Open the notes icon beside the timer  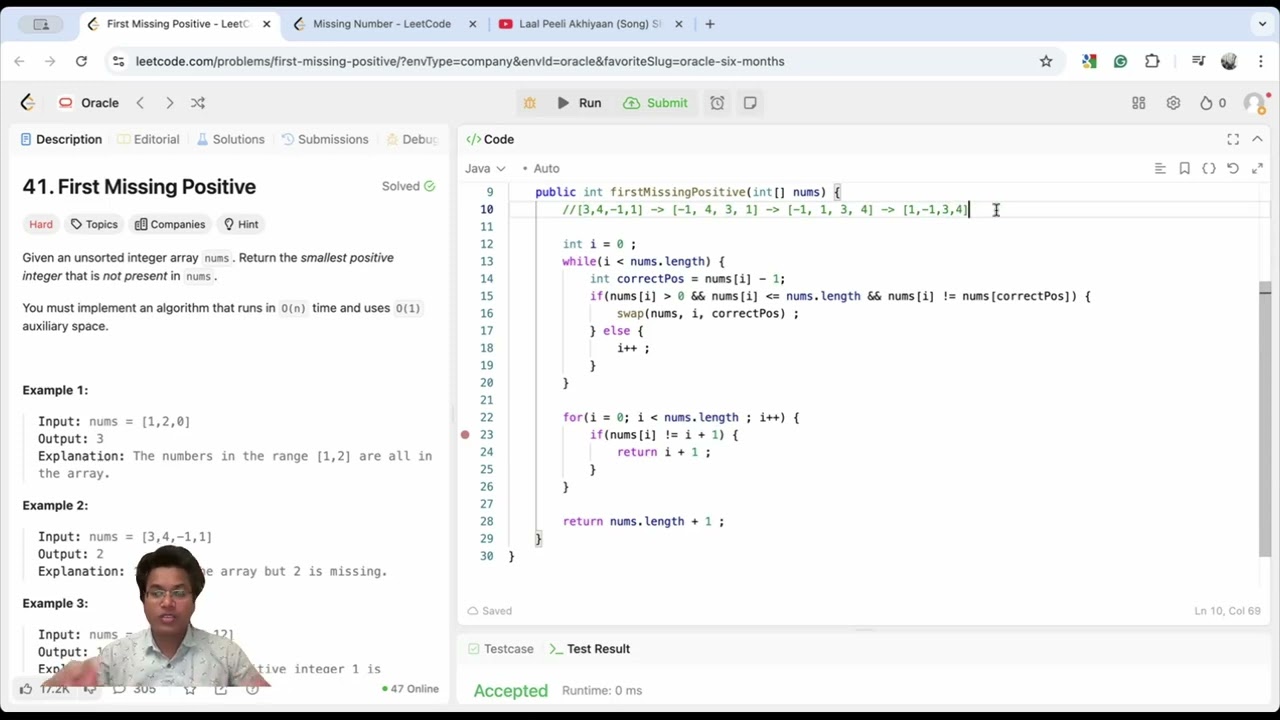(750, 103)
